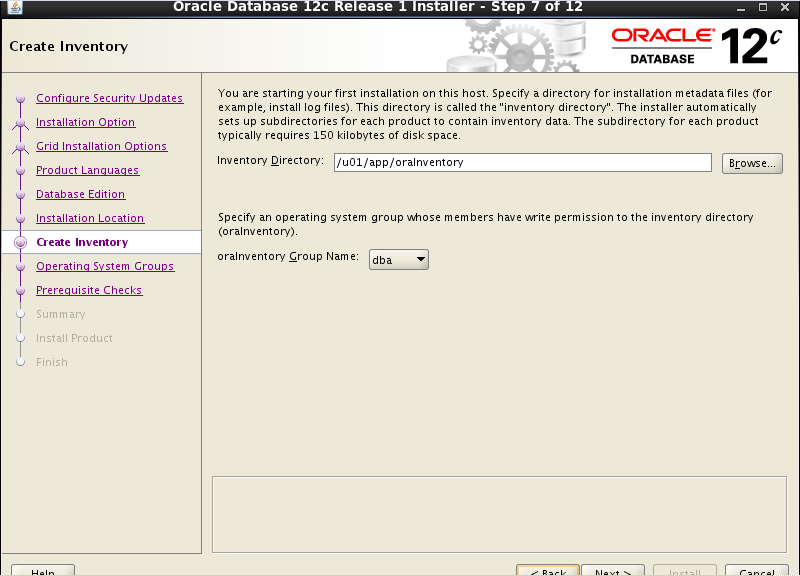The height and width of the screenshot is (576, 800).
Task: Click inside the Inventory Directory field
Action: point(522,162)
